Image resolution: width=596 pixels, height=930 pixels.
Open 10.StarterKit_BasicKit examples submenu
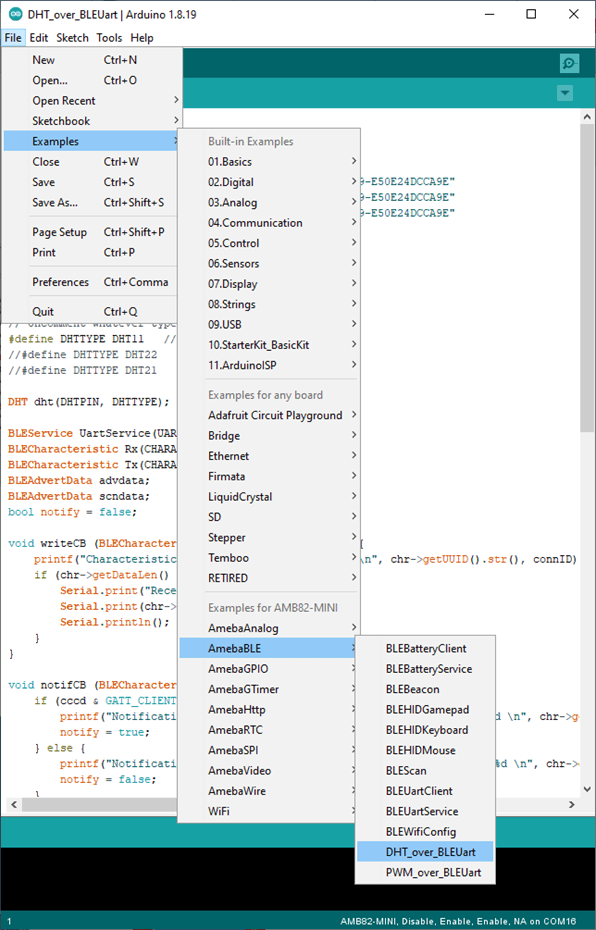coord(269,345)
